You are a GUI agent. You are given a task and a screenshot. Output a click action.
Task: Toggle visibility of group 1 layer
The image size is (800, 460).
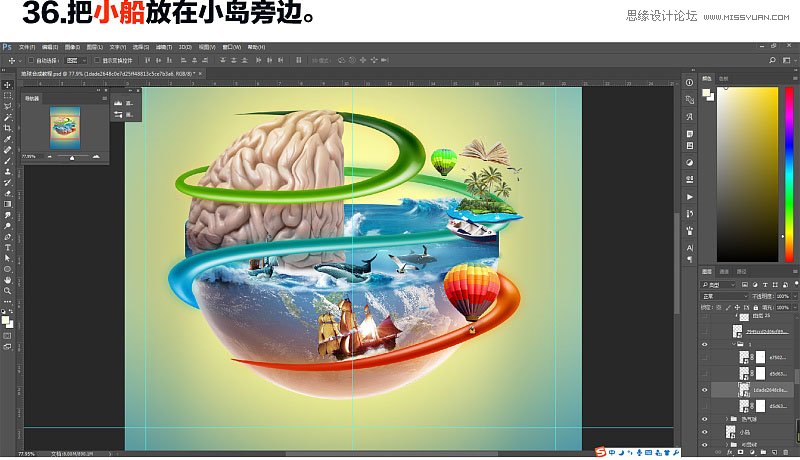tap(705, 345)
